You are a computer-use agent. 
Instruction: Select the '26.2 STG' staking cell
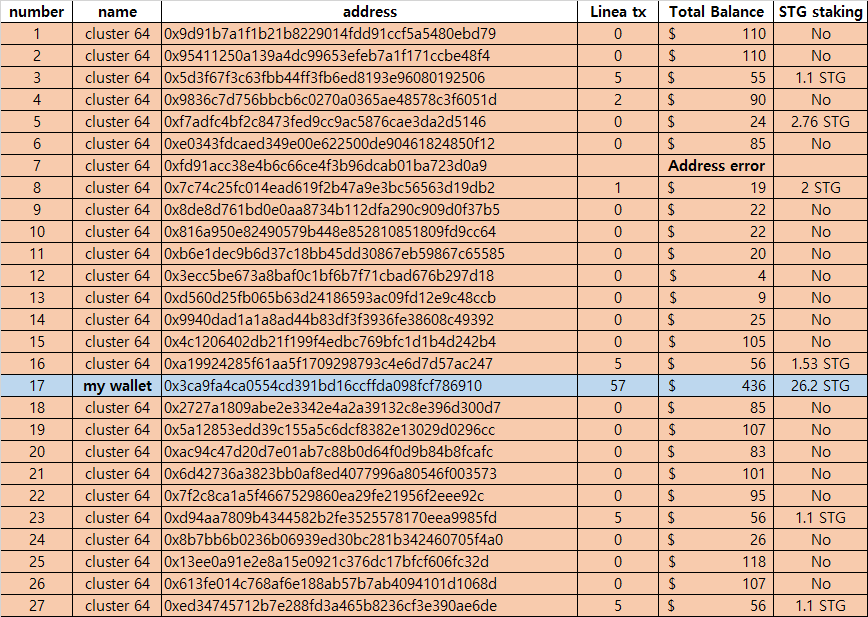820,386
